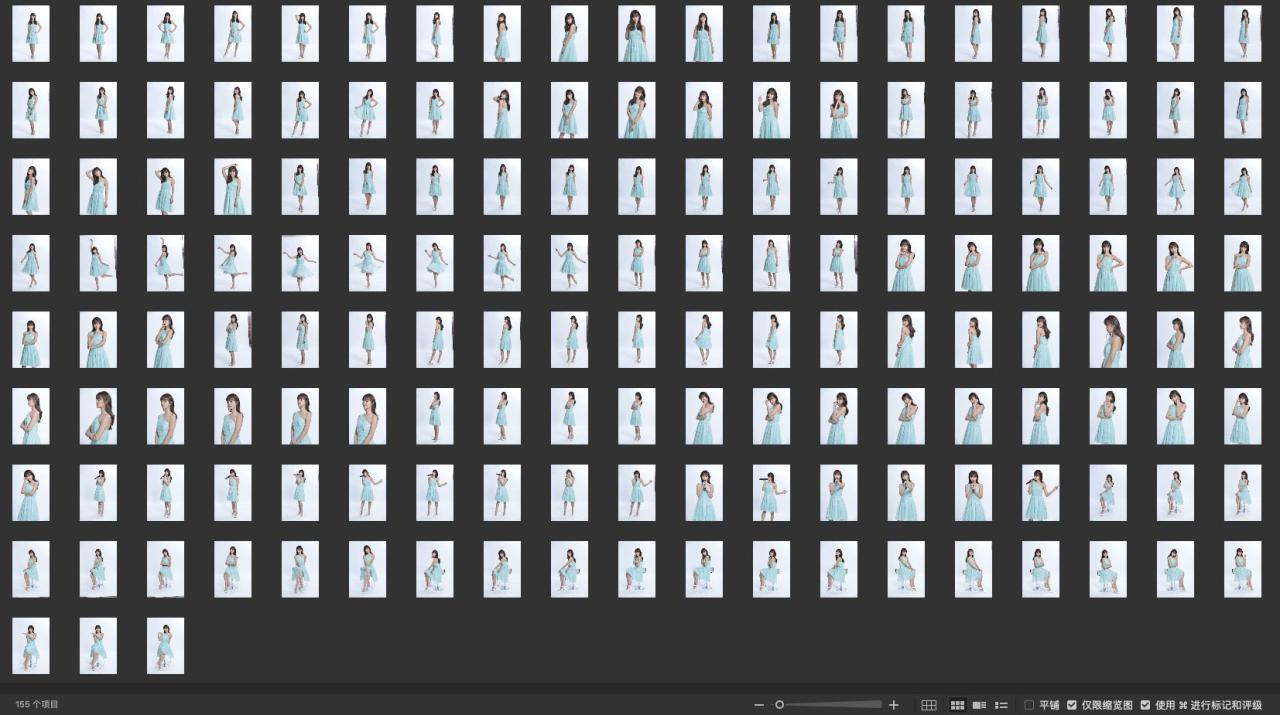Select the last thumbnail in the top row

[1242, 34]
